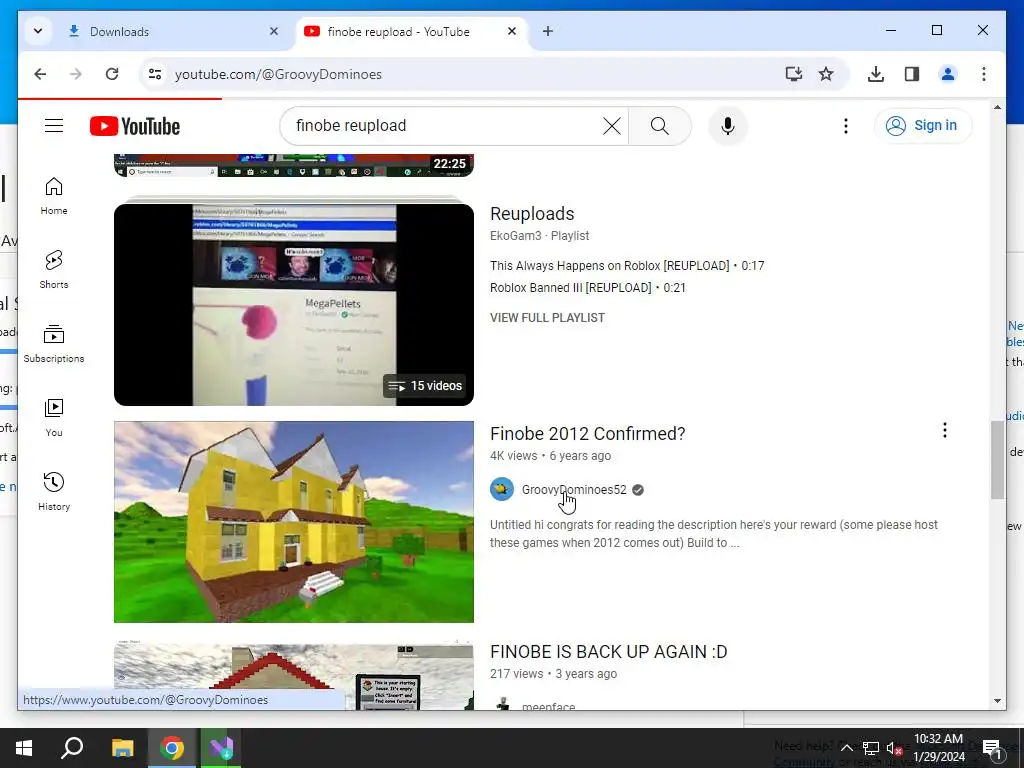Click the page vertical scrollbar thumb

tap(997, 460)
